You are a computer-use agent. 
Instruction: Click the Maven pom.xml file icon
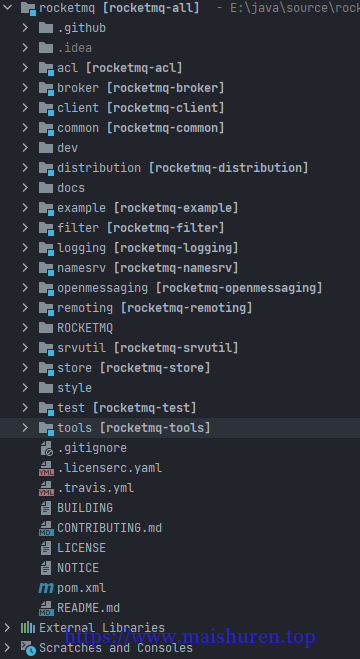46,588
